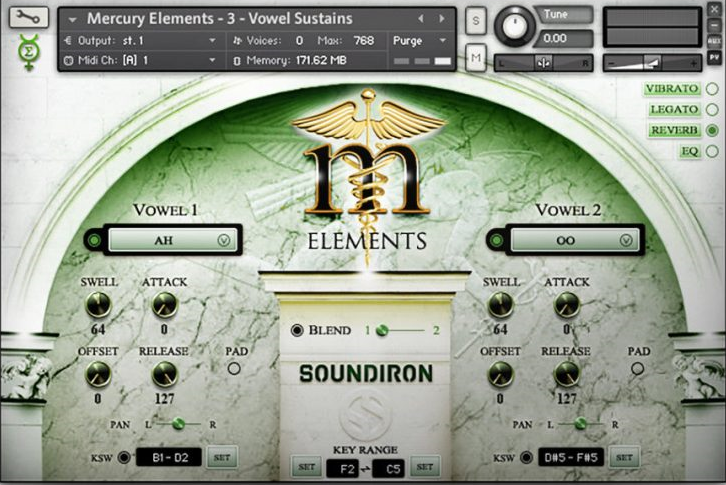Image resolution: width=726 pixels, height=485 pixels.
Task: Click Vowel 1 Swell knob
Action: coord(98,305)
